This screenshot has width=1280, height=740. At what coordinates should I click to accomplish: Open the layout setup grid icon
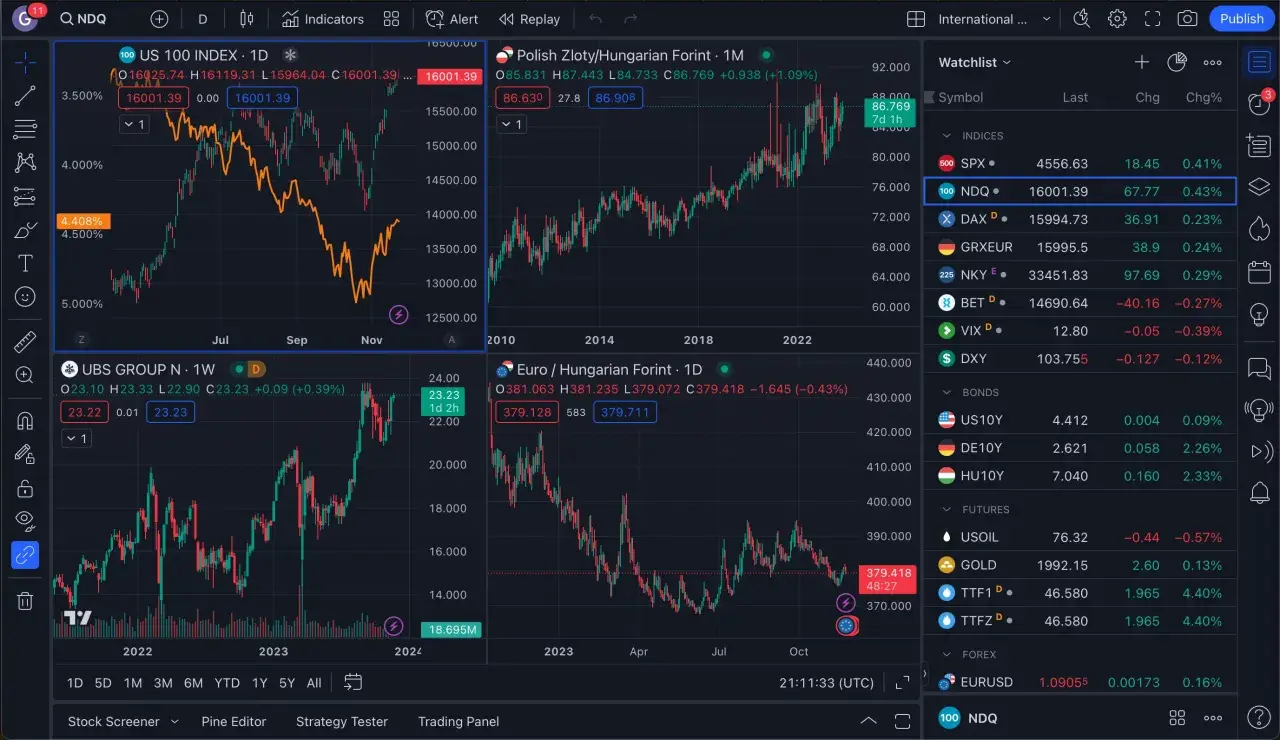point(916,19)
